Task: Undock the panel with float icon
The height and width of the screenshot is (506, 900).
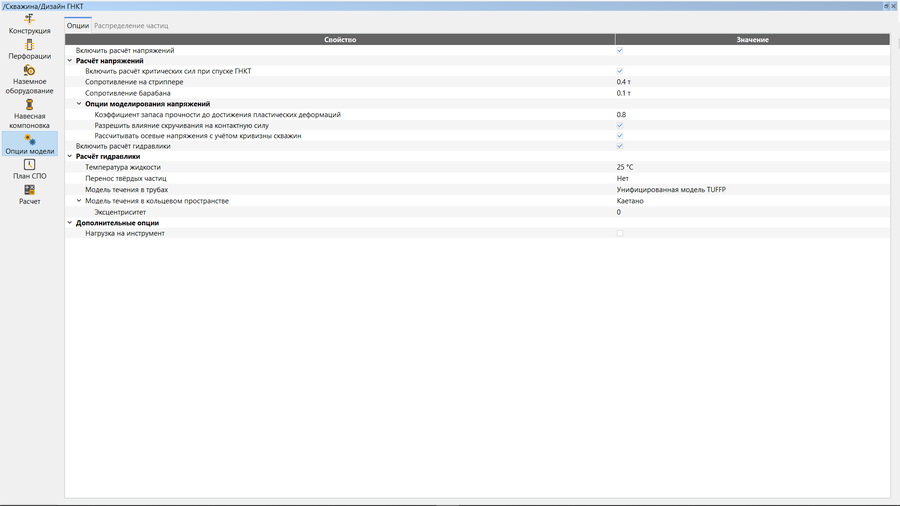Action: 885,6
